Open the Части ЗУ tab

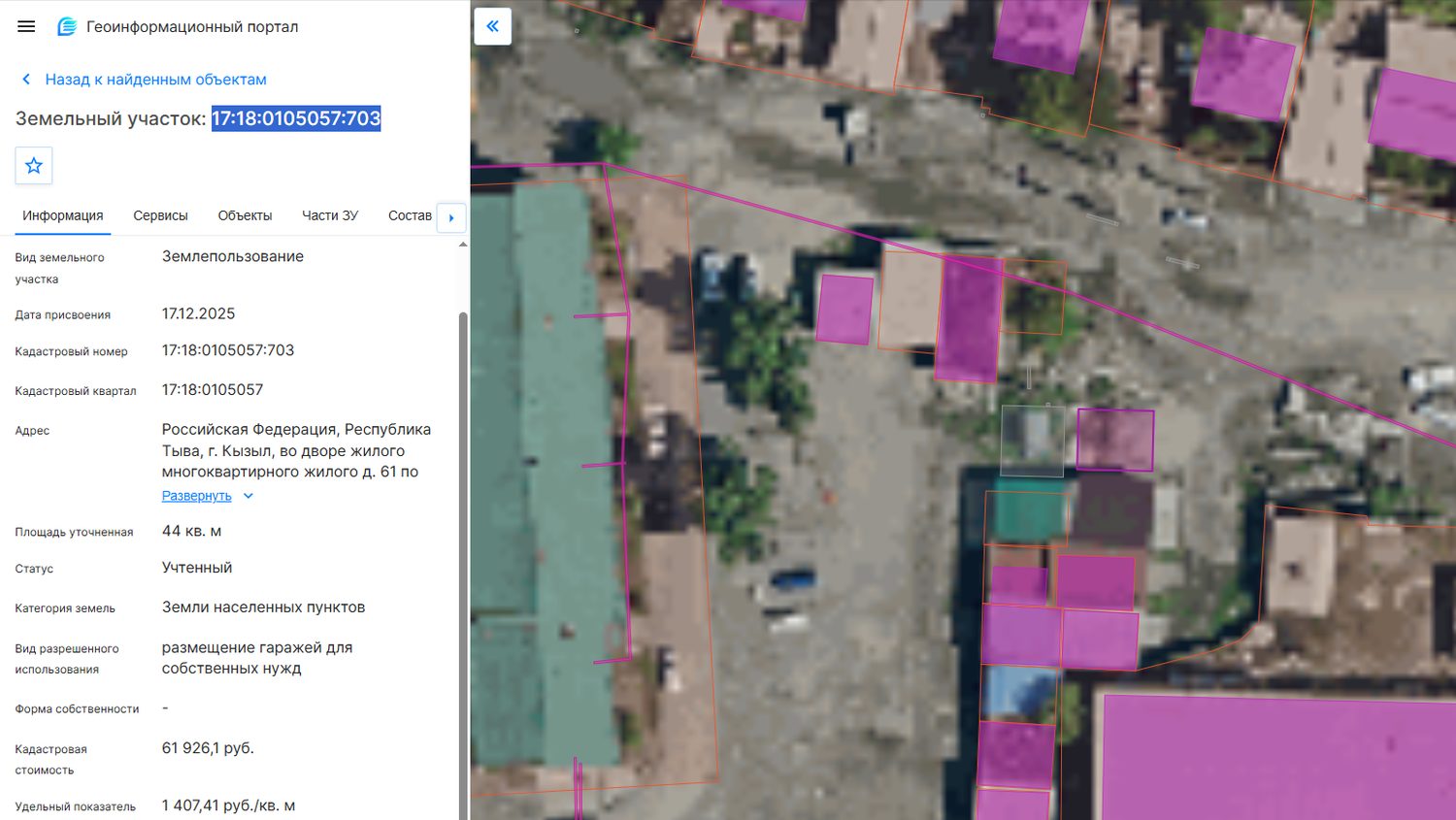click(x=330, y=215)
